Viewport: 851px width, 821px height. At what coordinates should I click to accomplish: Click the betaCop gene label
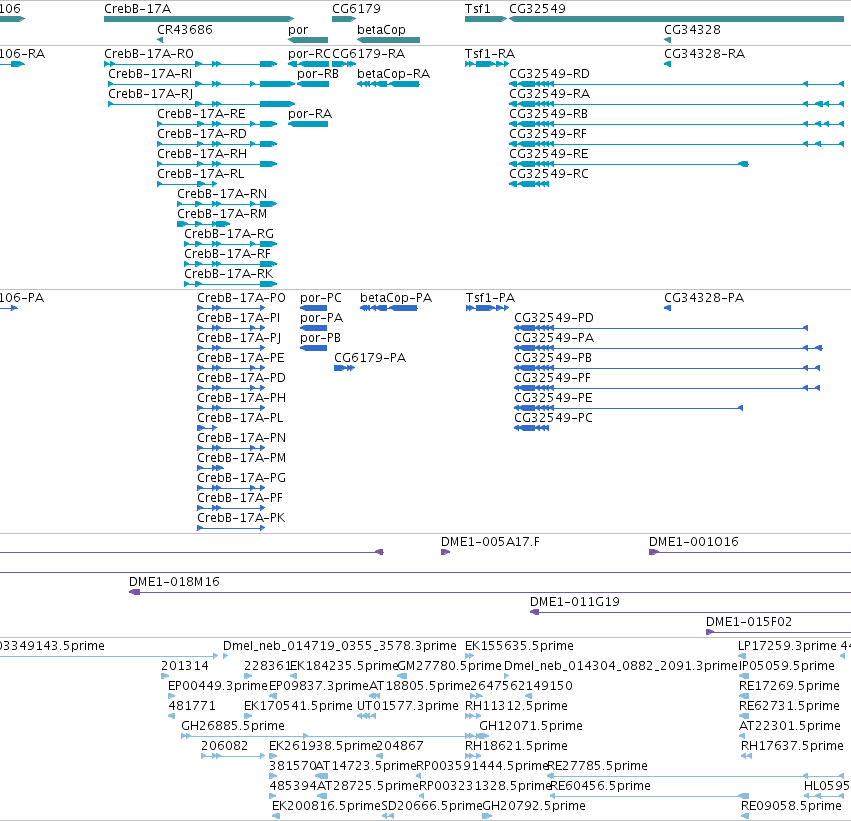click(x=381, y=29)
